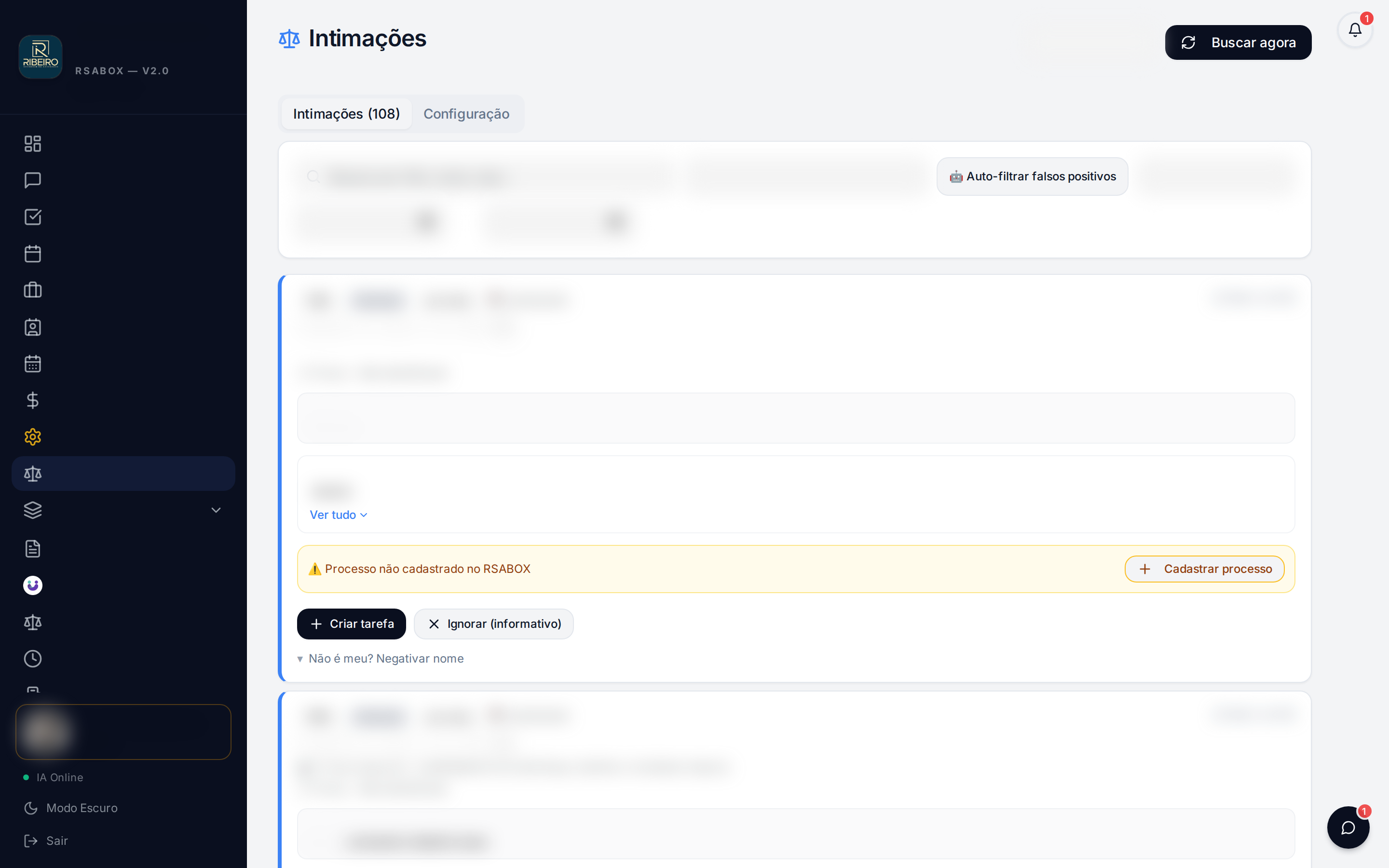The height and width of the screenshot is (868, 1389).
Task: Open the floating chat bubble button
Action: [x=1348, y=827]
